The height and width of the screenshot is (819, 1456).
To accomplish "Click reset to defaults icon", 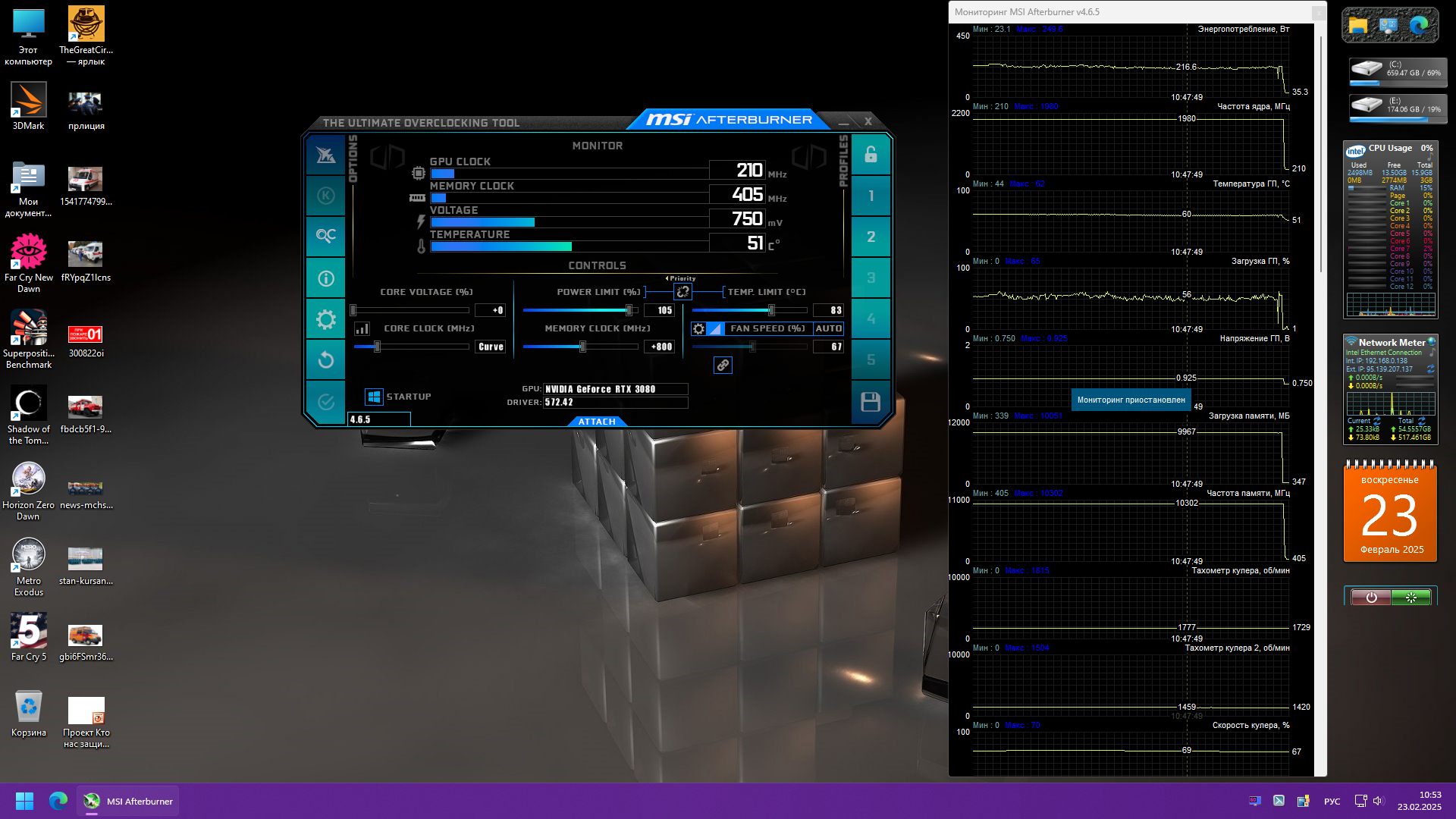I will click(x=326, y=359).
